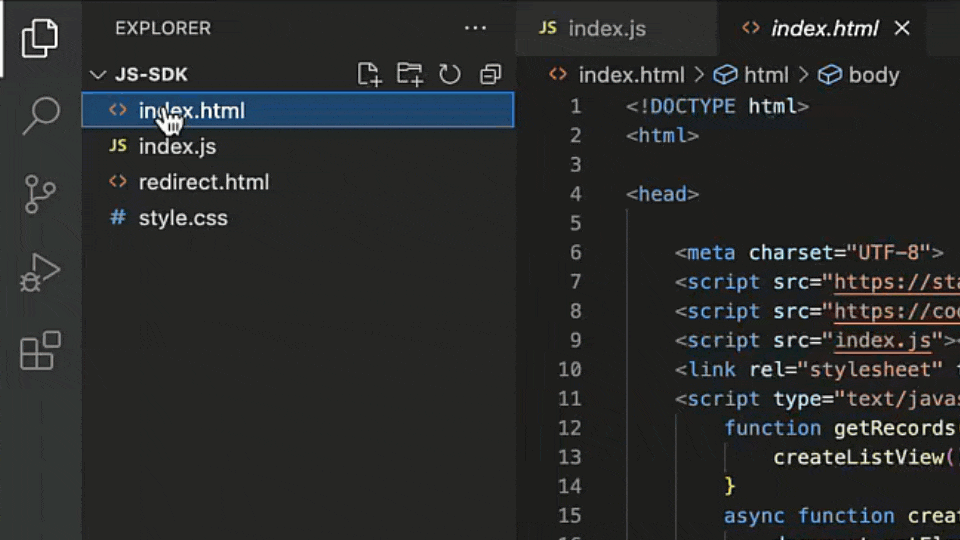Viewport: 960px width, 540px height.
Task: Click the New Folder icon
Action: (x=409, y=74)
